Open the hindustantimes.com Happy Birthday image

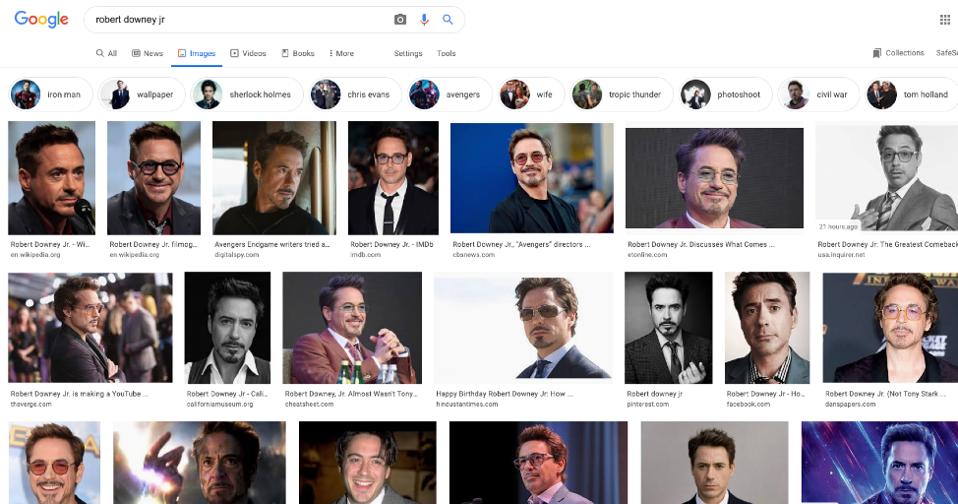coord(523,327)
